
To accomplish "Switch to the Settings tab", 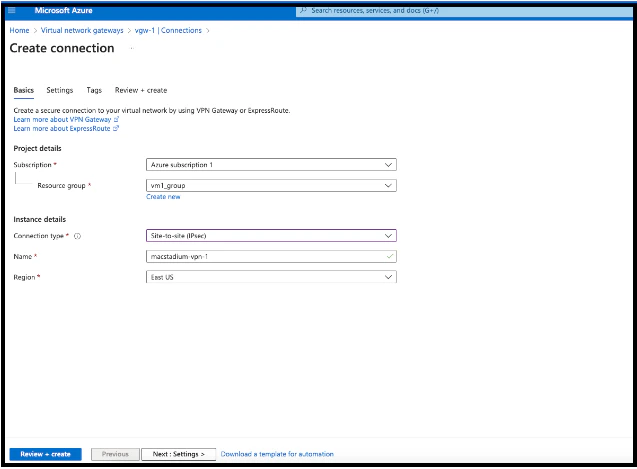I will coord(60,90).
